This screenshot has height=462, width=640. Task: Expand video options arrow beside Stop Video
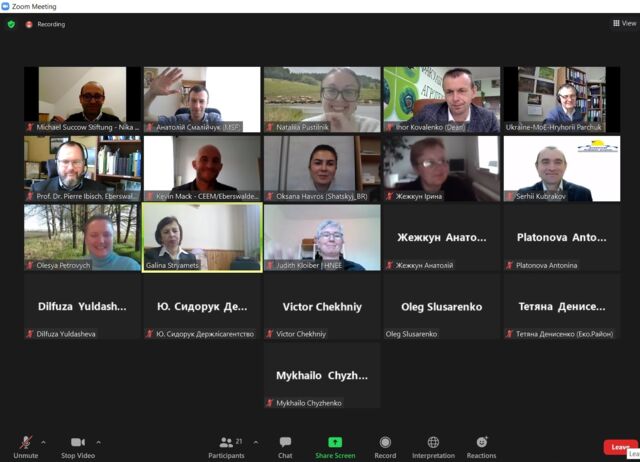tap(98, 442)
